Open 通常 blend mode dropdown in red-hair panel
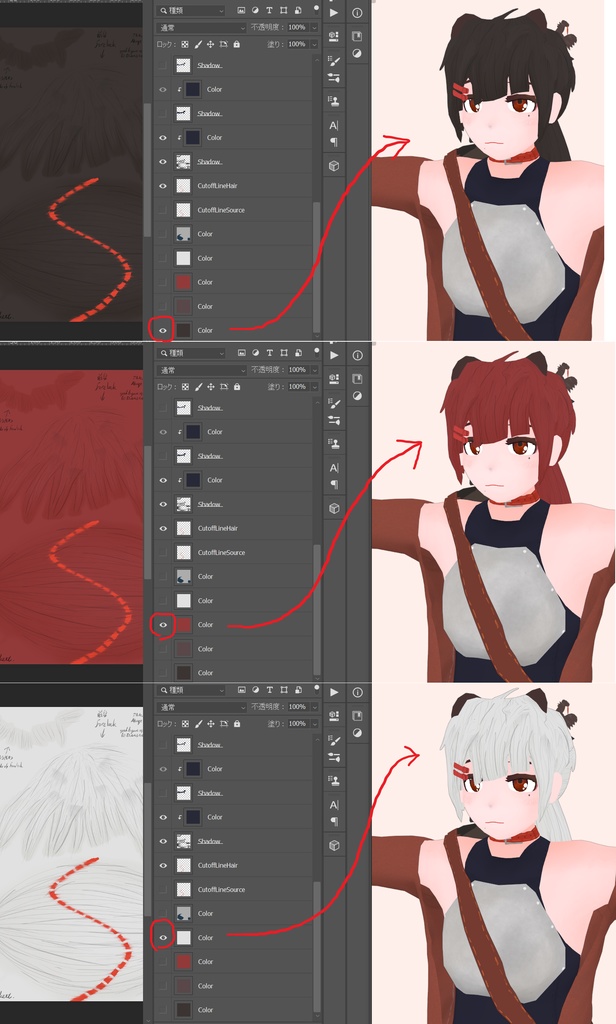The height and width of the screenshot is (1024, 616). pos(201,370)
